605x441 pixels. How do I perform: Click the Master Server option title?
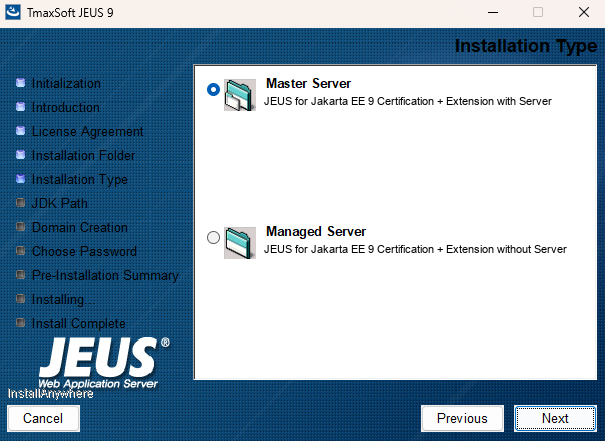[308, 83]
